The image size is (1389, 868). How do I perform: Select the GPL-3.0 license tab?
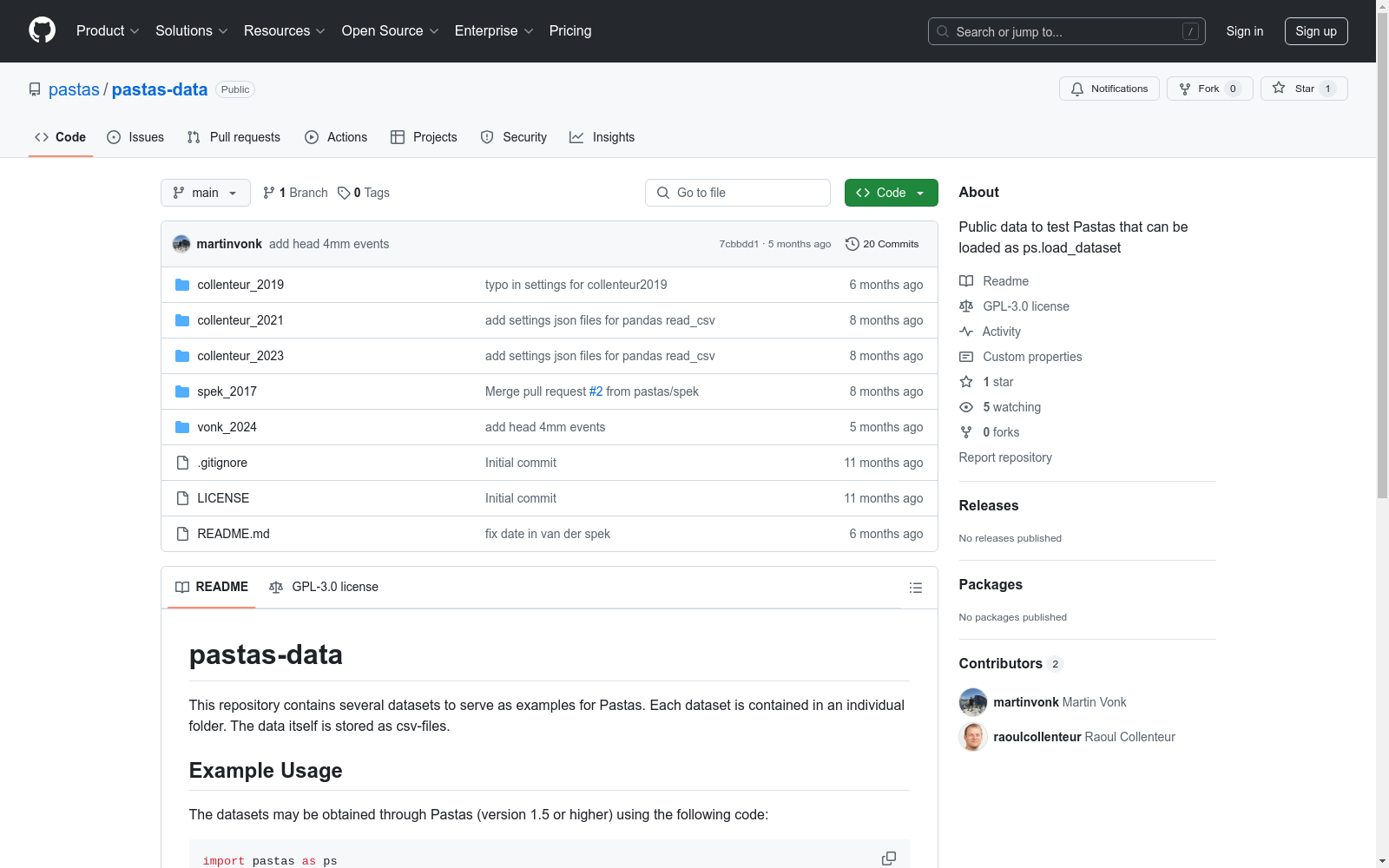click(x=324, y=588)
